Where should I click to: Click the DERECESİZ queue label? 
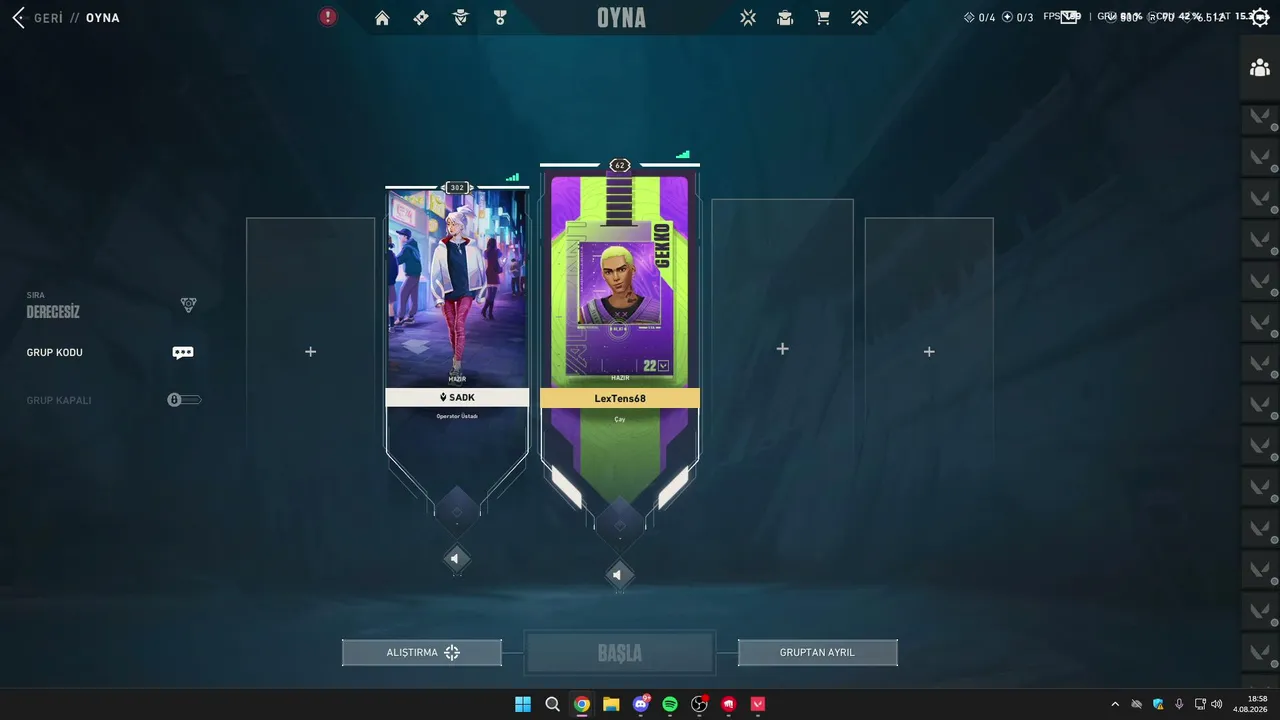click(x=53, y=312)
